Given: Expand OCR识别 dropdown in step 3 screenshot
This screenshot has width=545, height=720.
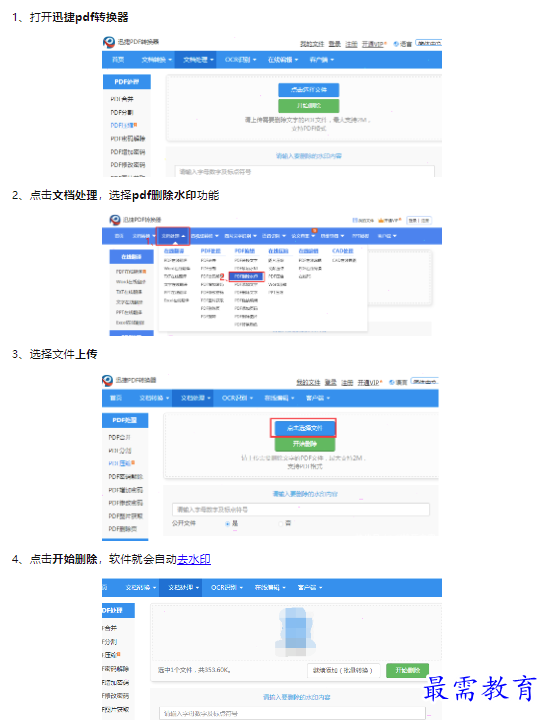Looking at the screenshot, I should click(x=237, y=398).
